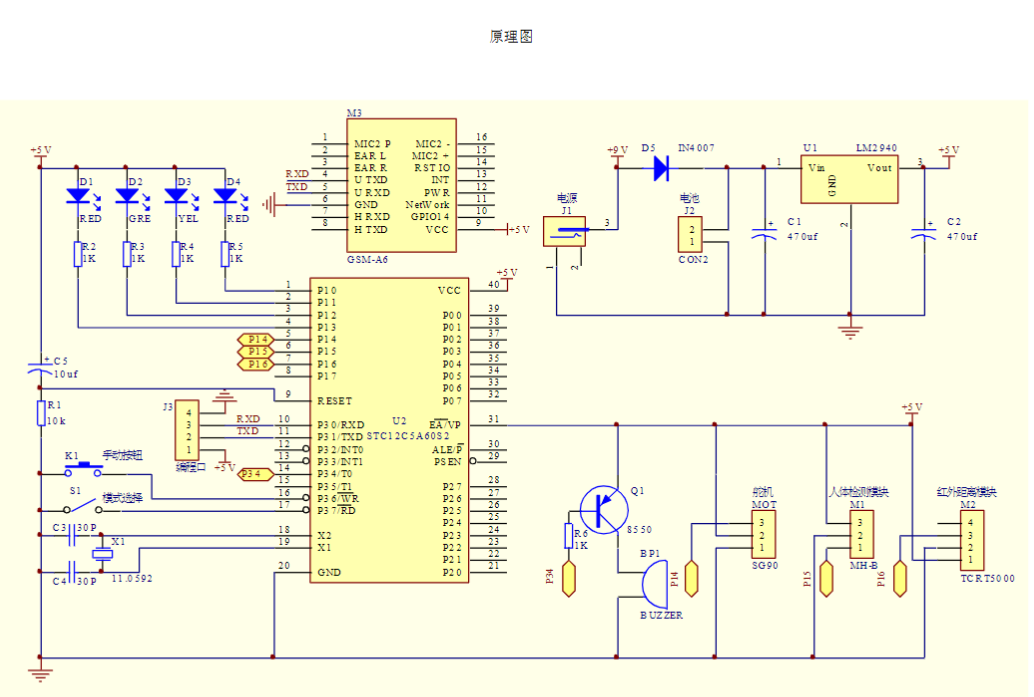
Task: Click the 原理图 title text
Action: pos(511,37)
